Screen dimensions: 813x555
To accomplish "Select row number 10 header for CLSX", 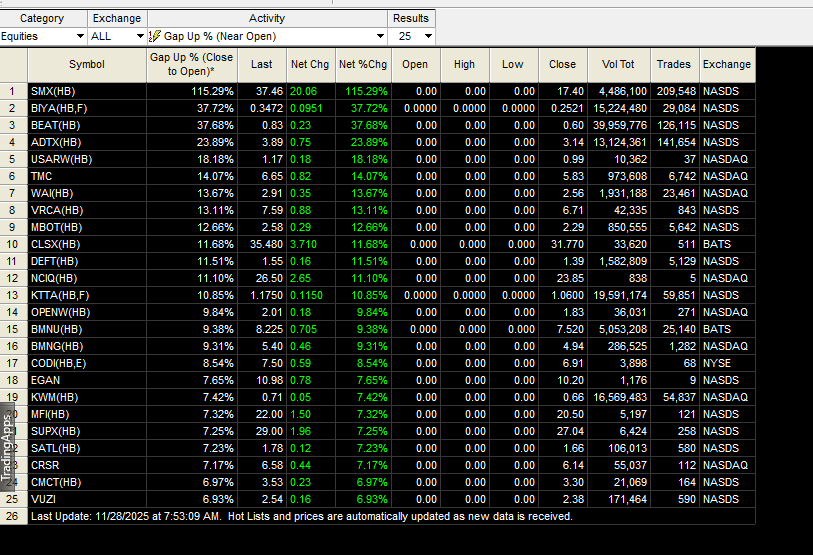I will [x=13, y=244].
